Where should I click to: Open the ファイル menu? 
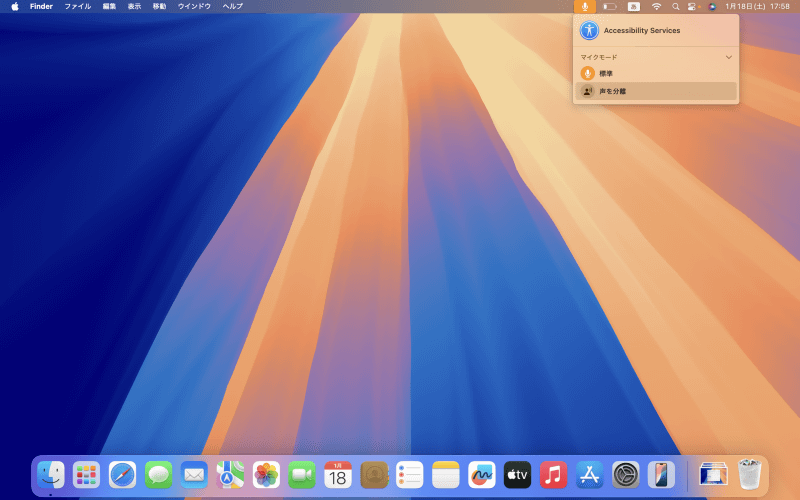coord(78,7)
